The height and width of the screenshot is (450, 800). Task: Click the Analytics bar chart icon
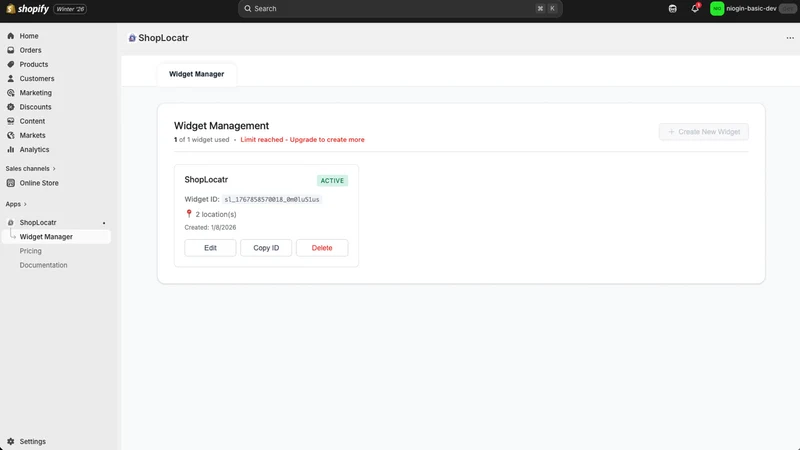coord(11,150)
